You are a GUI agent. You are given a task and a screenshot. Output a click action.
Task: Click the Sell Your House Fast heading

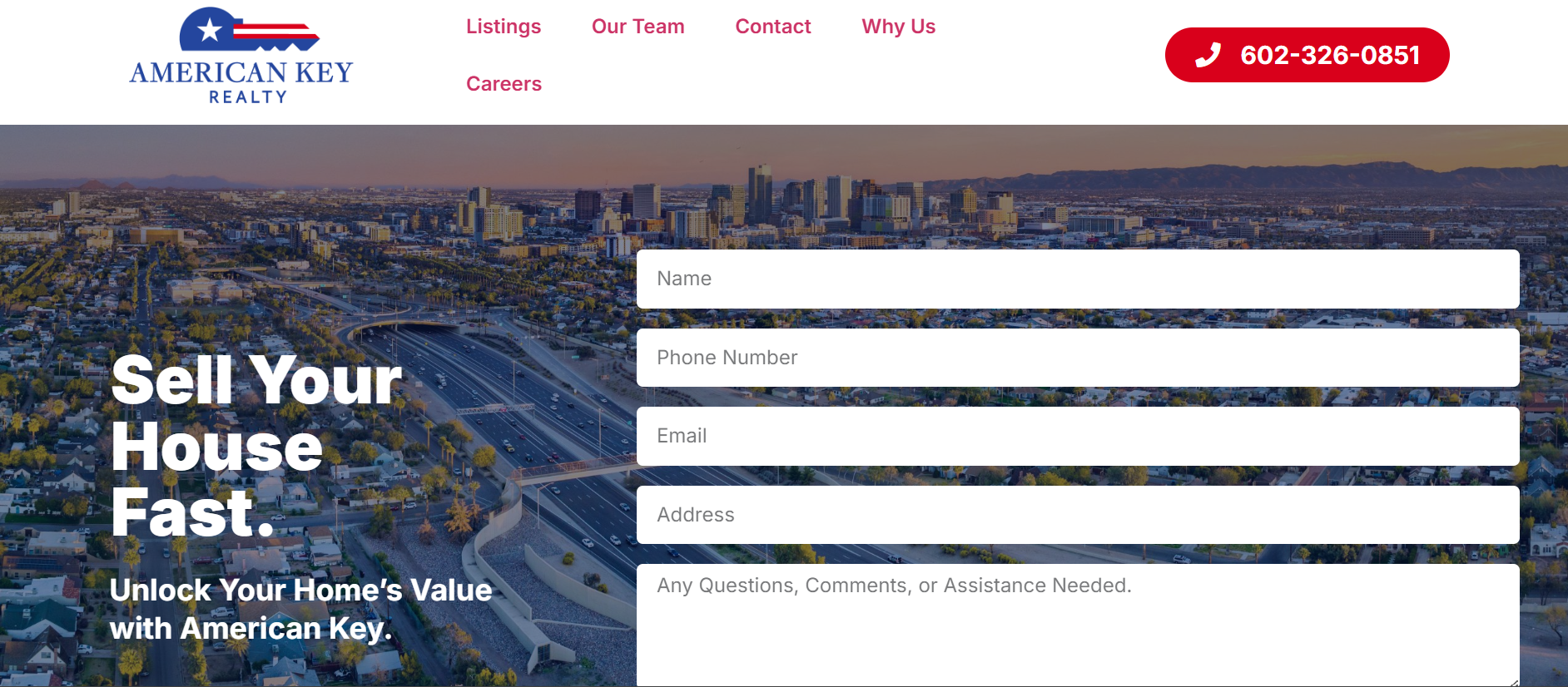pyautogui.click(x=256, y=447)
